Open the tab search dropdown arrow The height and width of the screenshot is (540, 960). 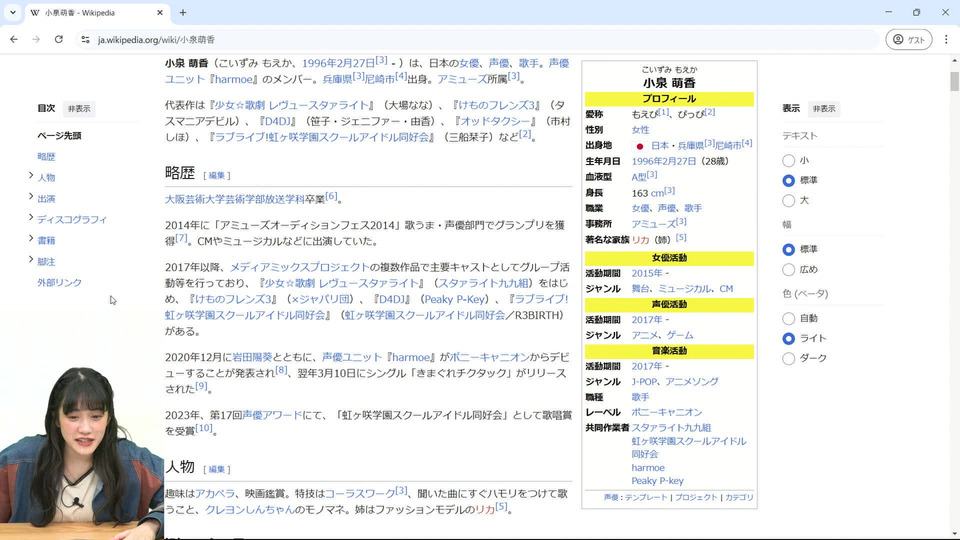pyautogui.click(x=12, y=12)
